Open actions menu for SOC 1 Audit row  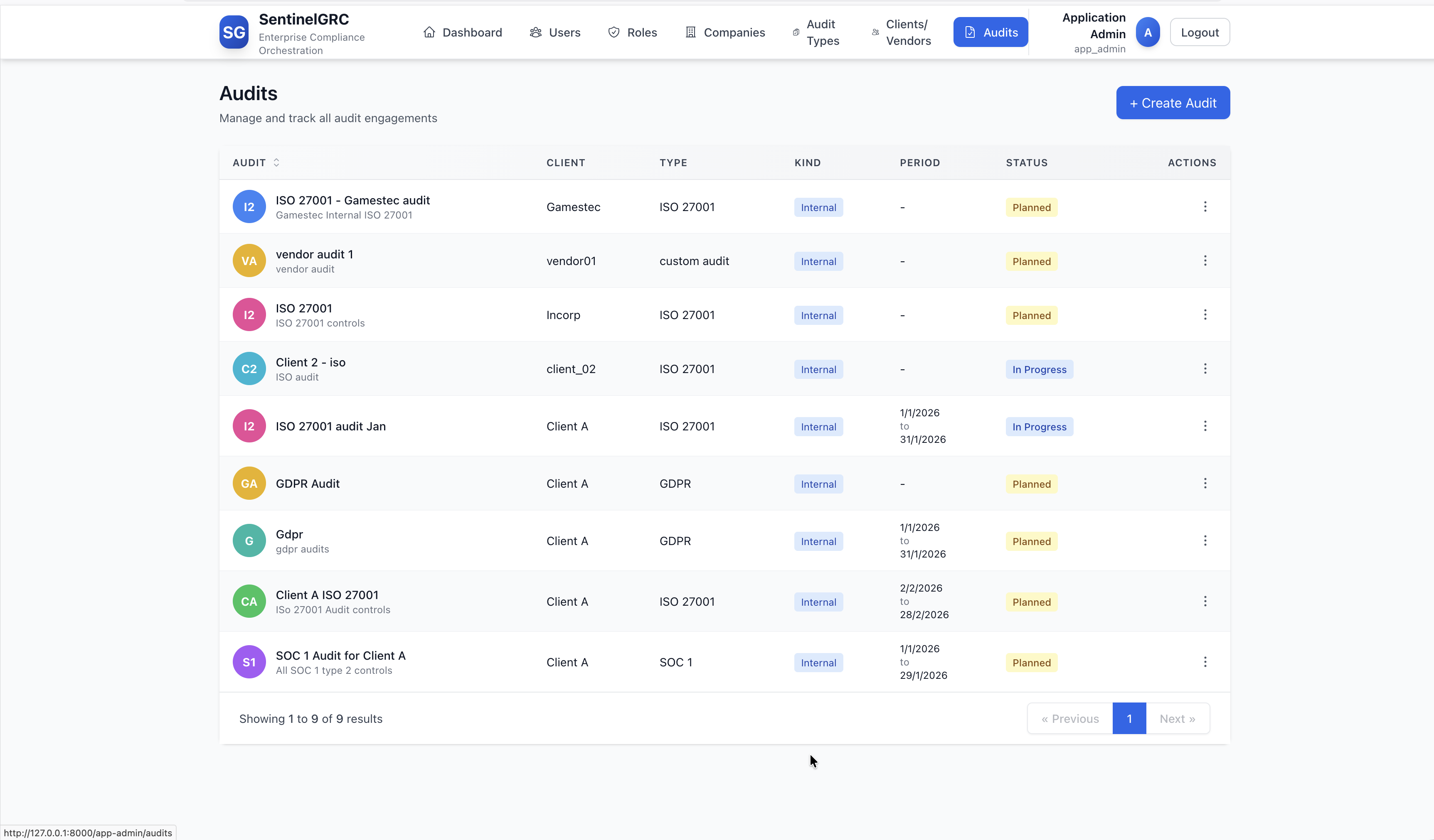[1205, 662]
